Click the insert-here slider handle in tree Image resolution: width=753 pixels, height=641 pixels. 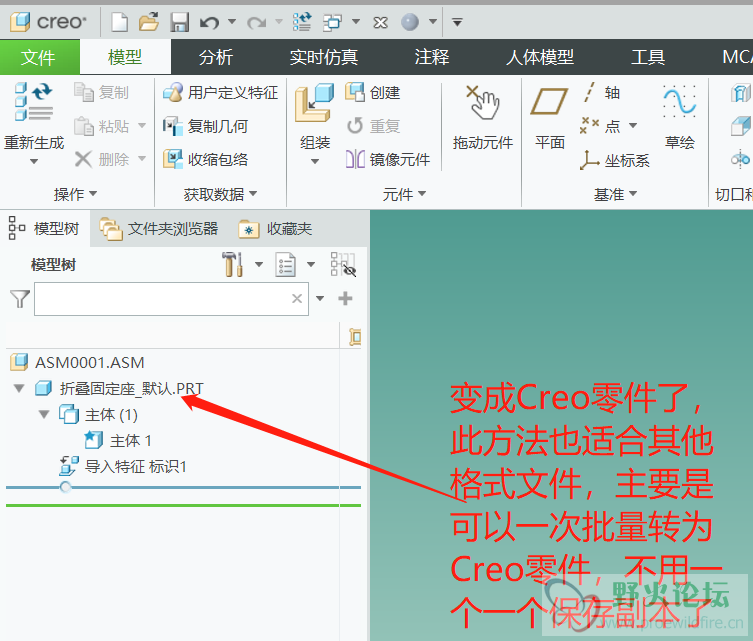pyautogui.click(x=66, y=487)
